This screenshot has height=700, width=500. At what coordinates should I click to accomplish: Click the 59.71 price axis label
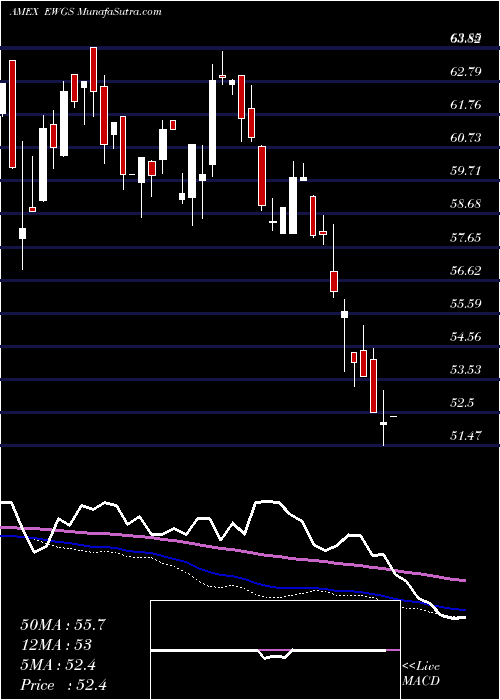click(466, 171)
